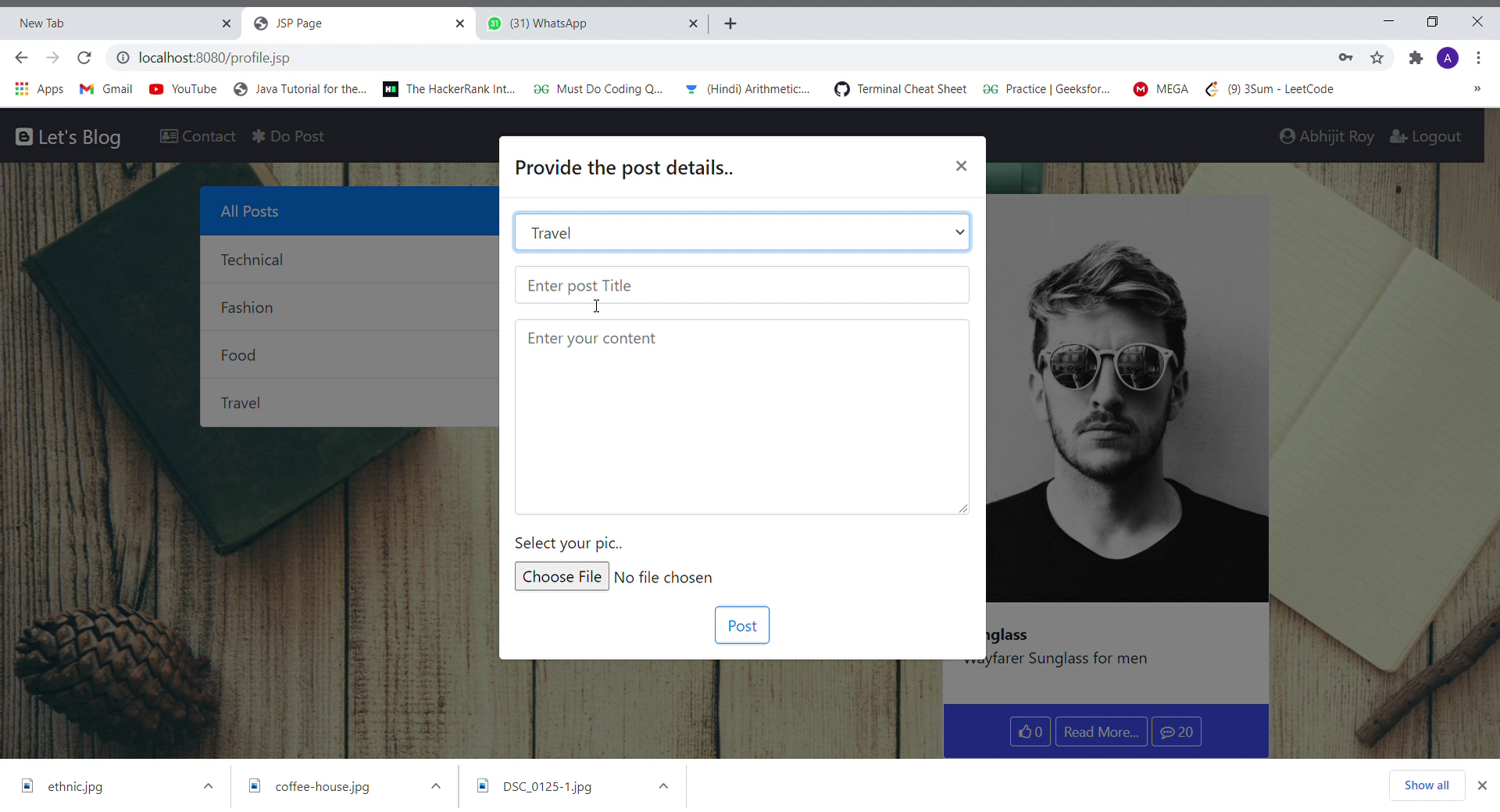This screenshot has height=812, width=1500.
Task: Open the Gmail bookmark
Action: click(x=105, y=89)
